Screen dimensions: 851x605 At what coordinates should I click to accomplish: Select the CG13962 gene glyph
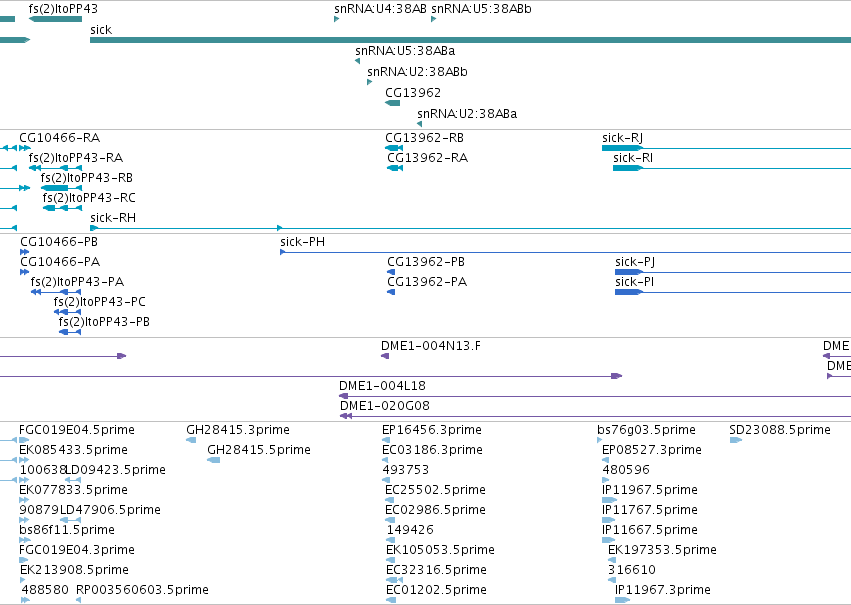pos(392,103)
